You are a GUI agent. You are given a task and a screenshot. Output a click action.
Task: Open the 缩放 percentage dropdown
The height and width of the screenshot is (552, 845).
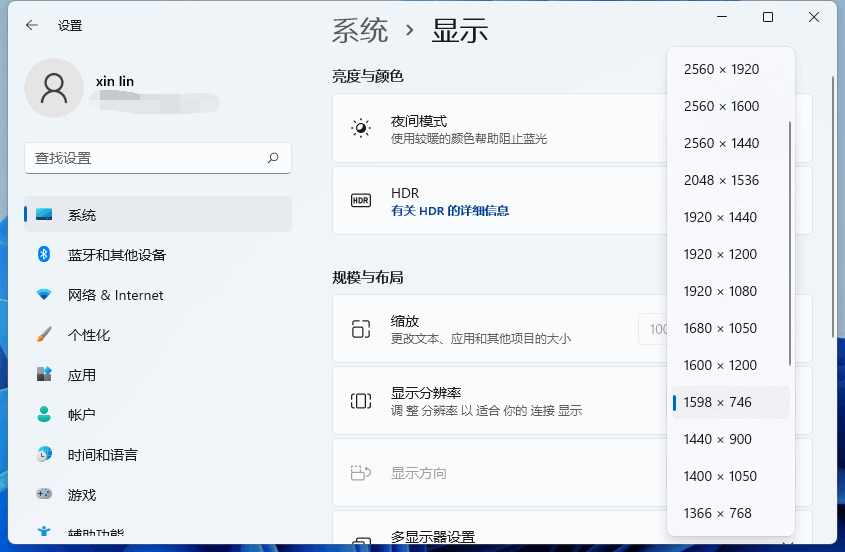653,329
